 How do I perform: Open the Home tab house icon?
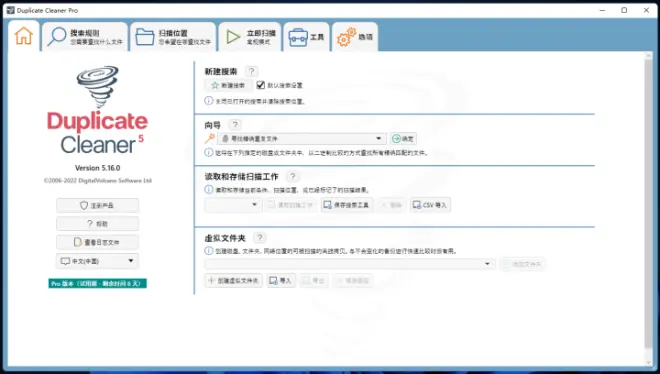click(x=24, y=36)
